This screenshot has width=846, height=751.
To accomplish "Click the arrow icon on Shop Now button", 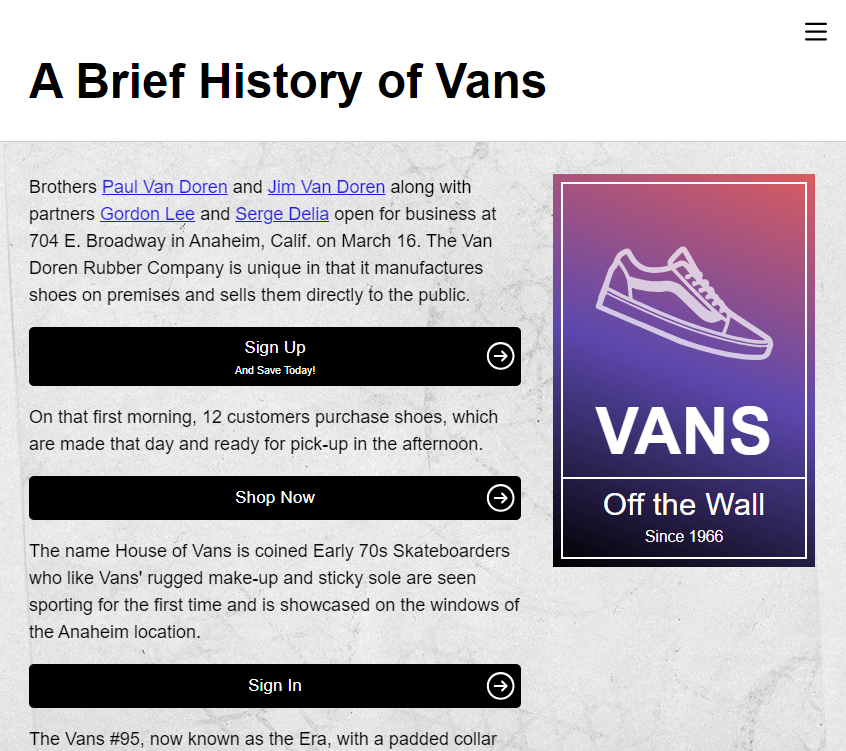I will click(500, 497).
